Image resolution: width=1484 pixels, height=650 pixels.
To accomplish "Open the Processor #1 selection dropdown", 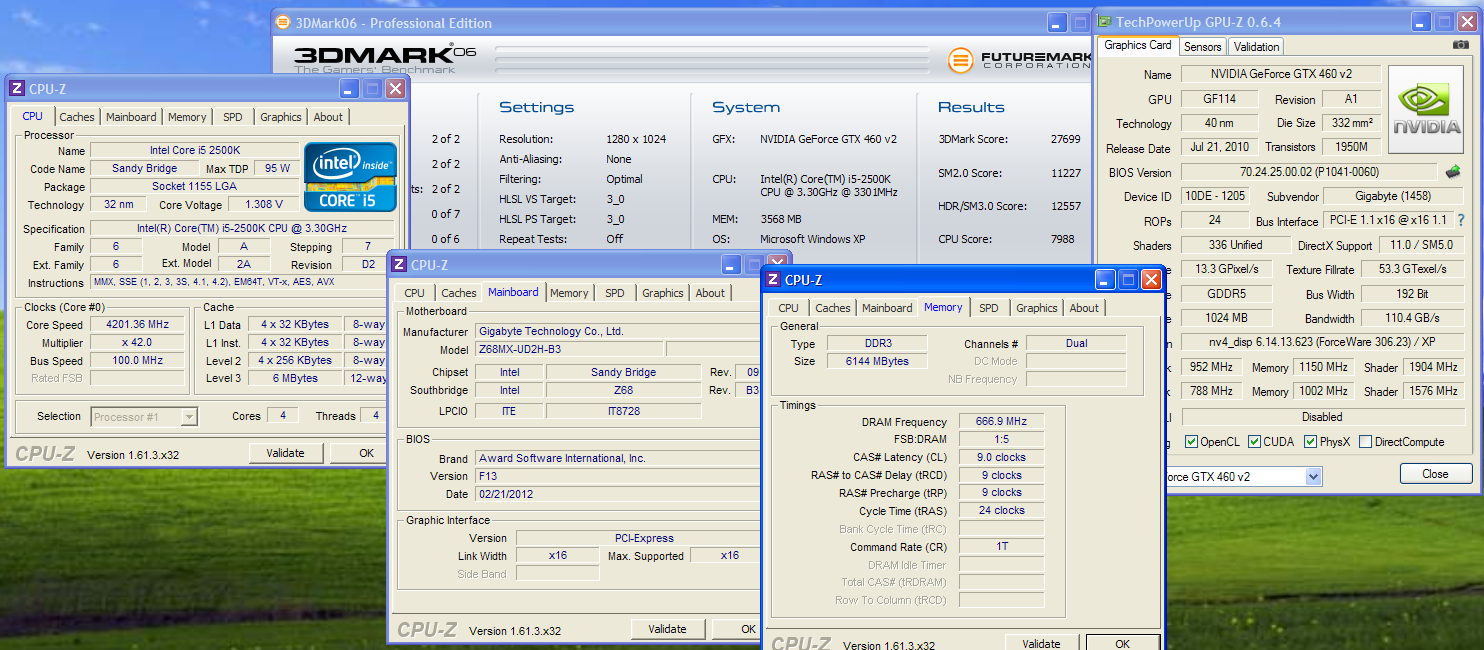I will tap(189, 417).
